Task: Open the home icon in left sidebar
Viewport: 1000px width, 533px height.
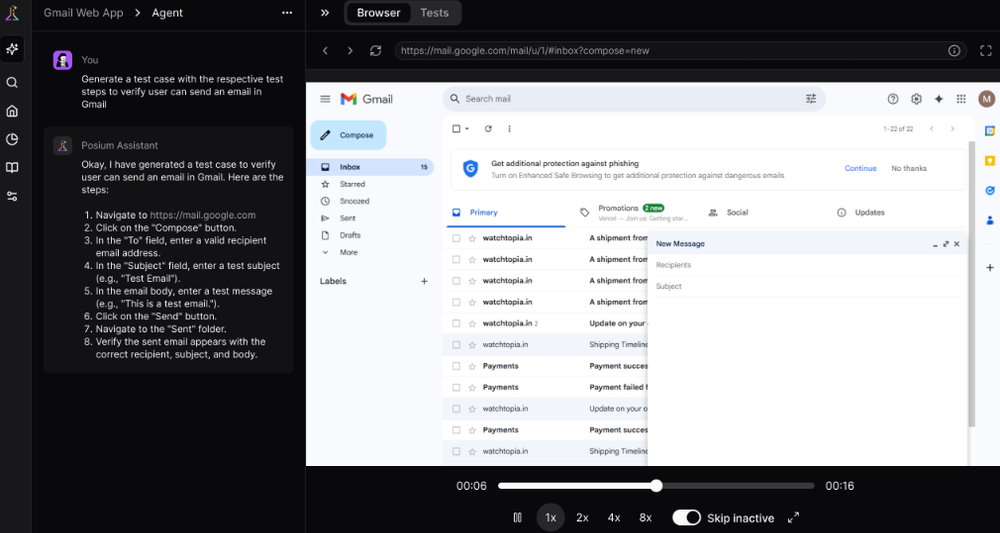Action: point(12,111)
